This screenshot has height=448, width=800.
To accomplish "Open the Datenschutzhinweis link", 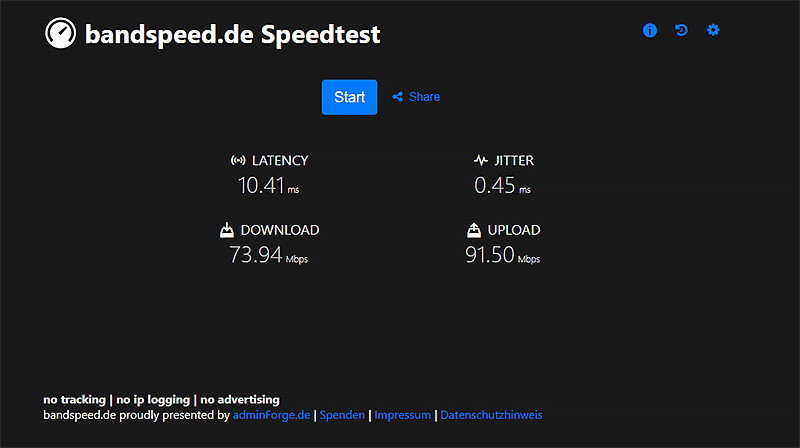I will (491, 415).
